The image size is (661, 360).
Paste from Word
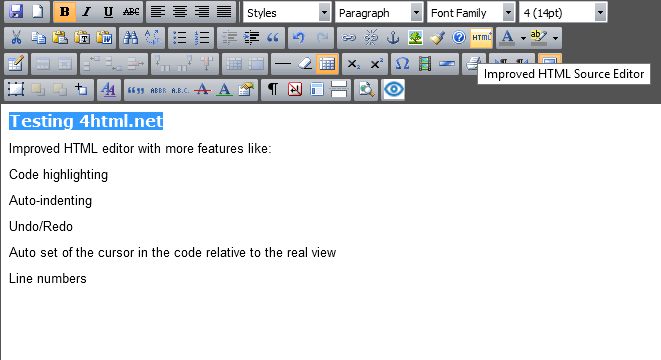pyautogui.click(x=104, y=38)
